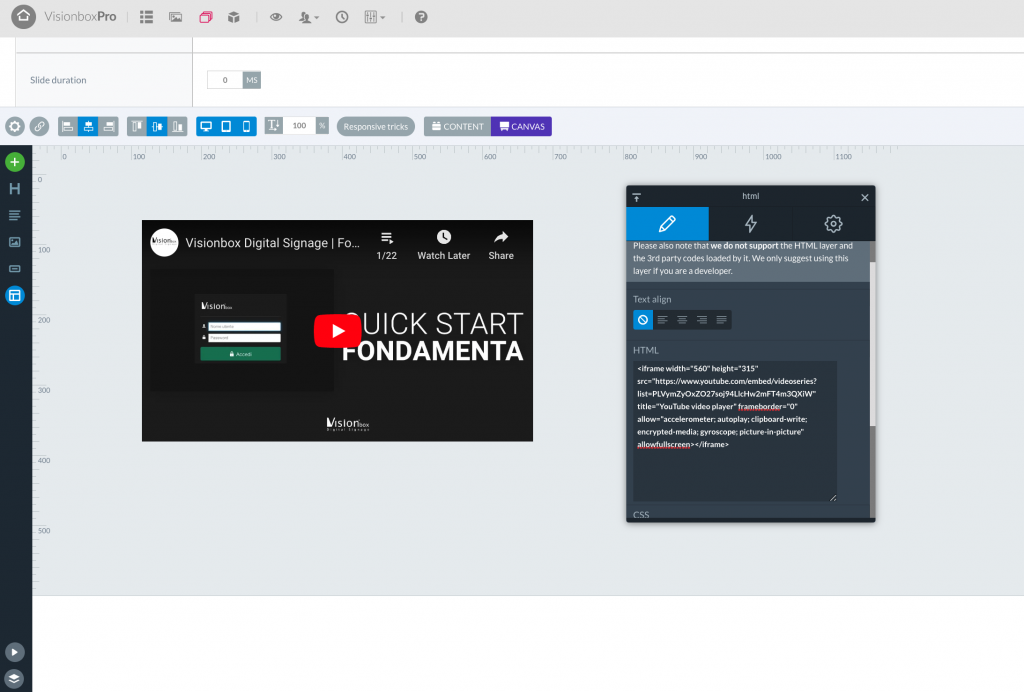Play the YouTube video on canvas
This screenshot has width=1024, height=692.
click(338, 331)
